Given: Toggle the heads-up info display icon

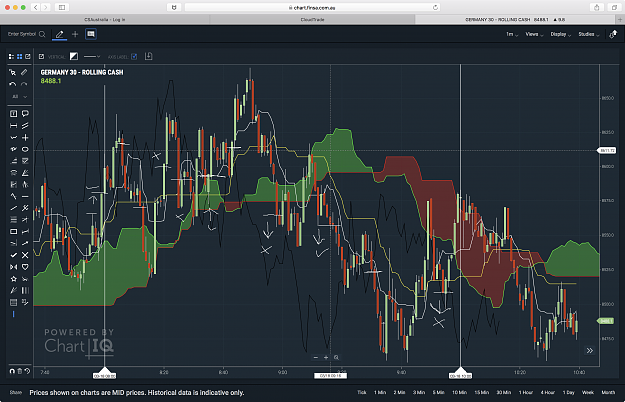Looking at the screenshot, I should (x=91, y=34).
